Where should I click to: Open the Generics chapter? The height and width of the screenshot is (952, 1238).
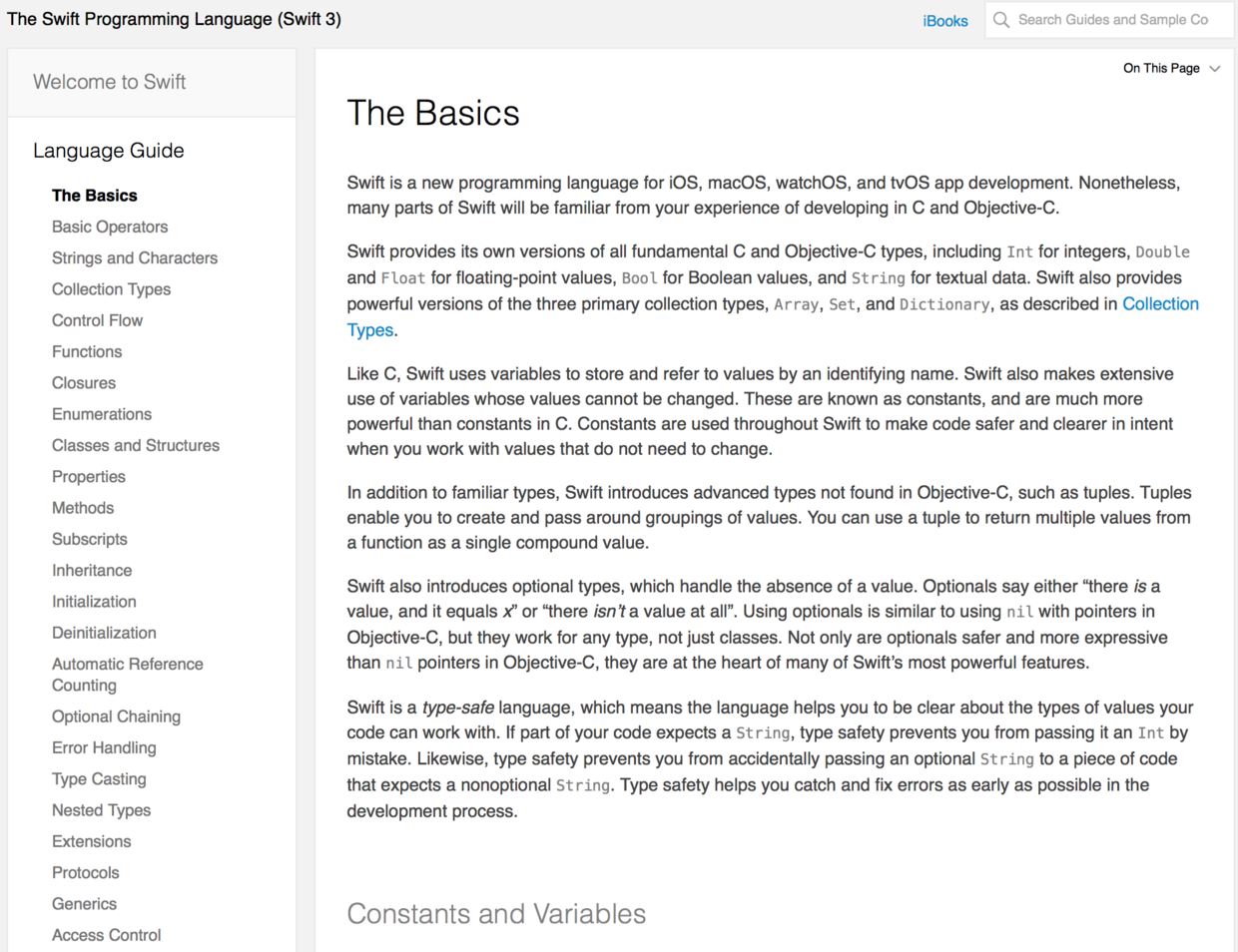(84, 904)
